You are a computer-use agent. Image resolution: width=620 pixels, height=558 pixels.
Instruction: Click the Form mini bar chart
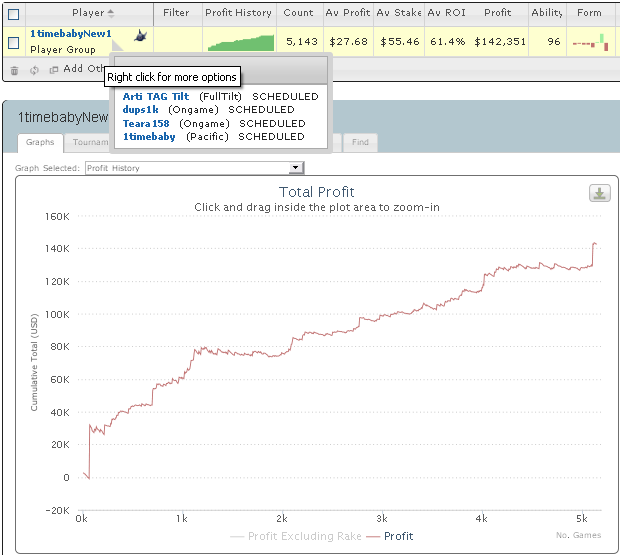(591, 42)
